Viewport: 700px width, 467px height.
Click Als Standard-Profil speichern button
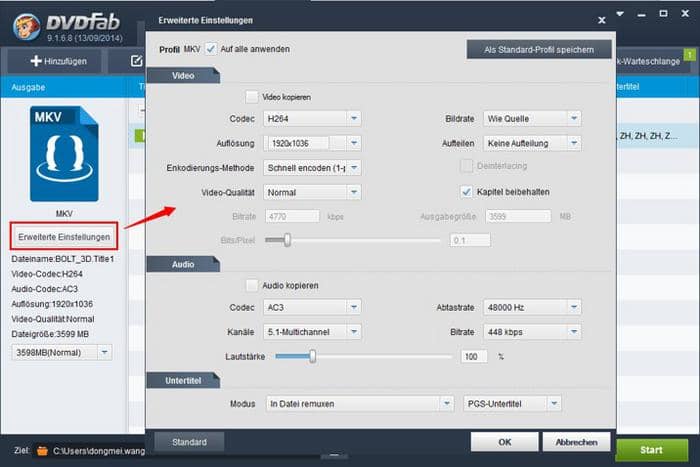pyautogui.click(x=539, y=50)
